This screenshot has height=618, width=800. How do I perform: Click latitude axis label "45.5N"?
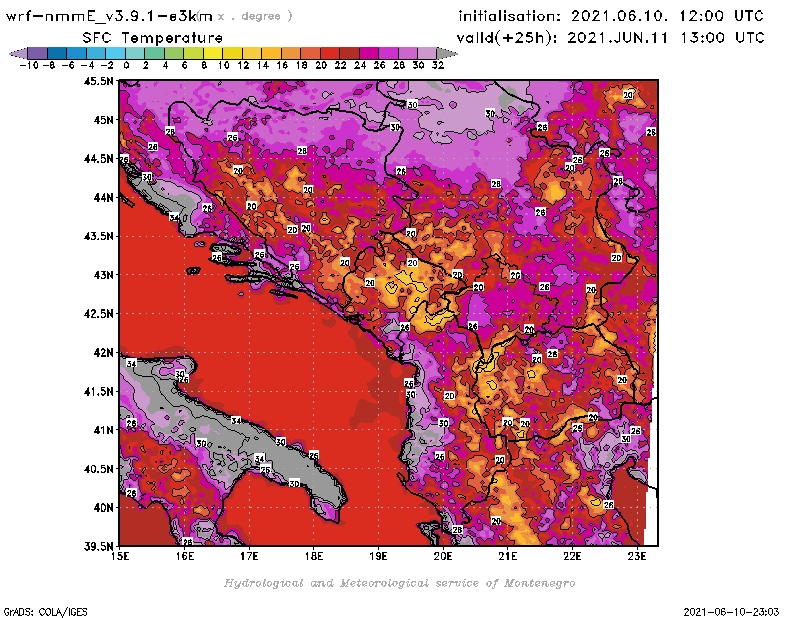98,81
